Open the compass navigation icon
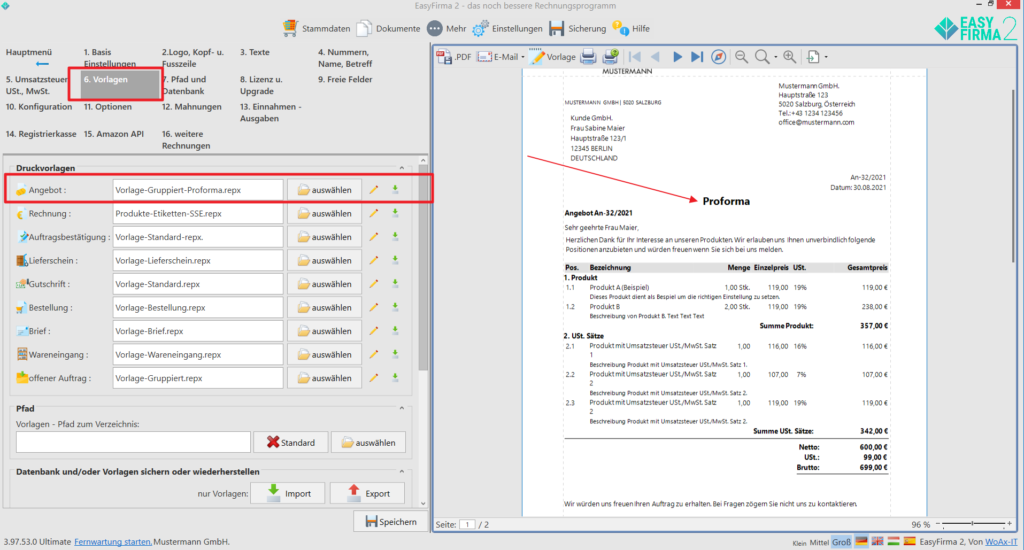1024x550 pixels. [x=718, y=57]
